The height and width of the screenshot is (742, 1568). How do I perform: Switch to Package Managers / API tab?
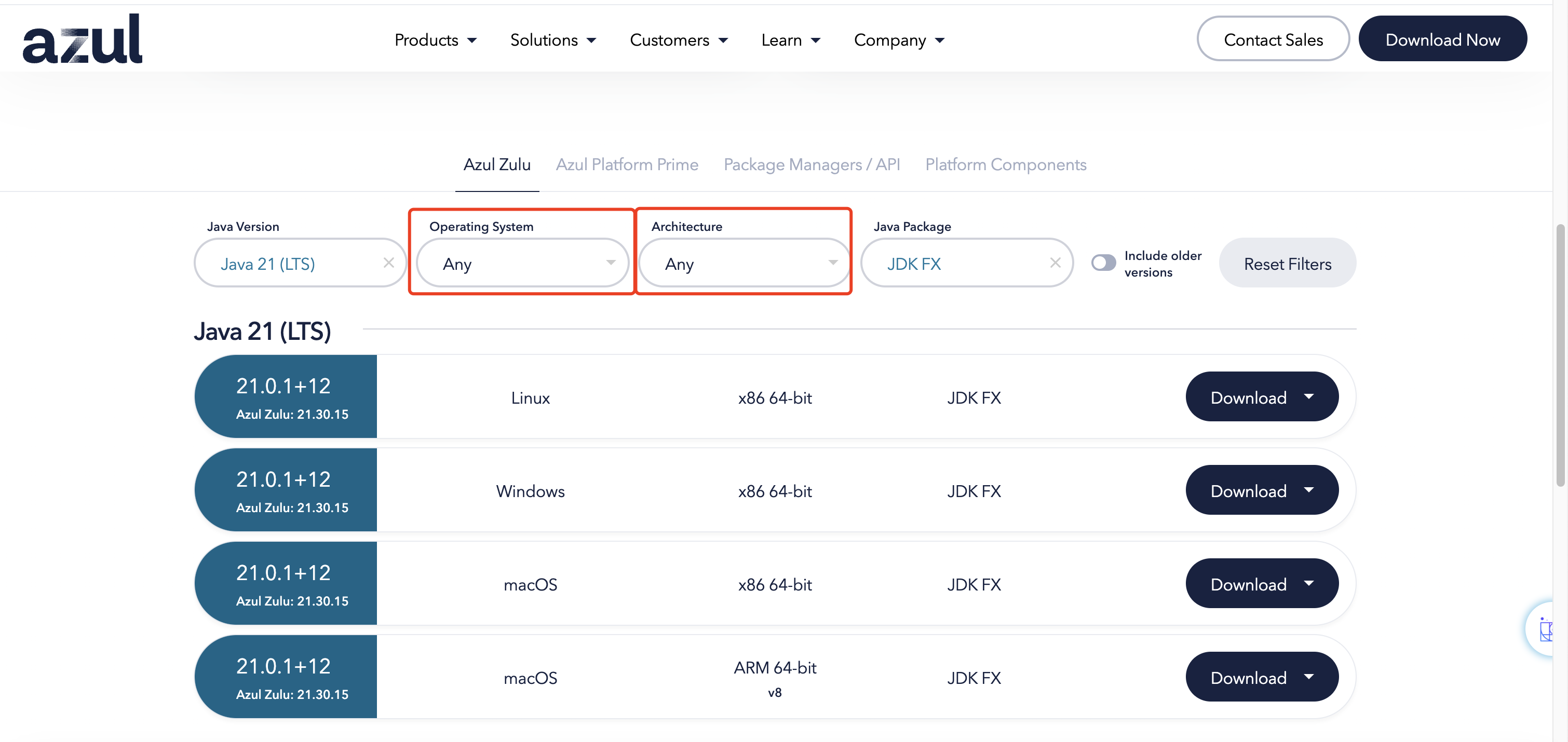812,164
